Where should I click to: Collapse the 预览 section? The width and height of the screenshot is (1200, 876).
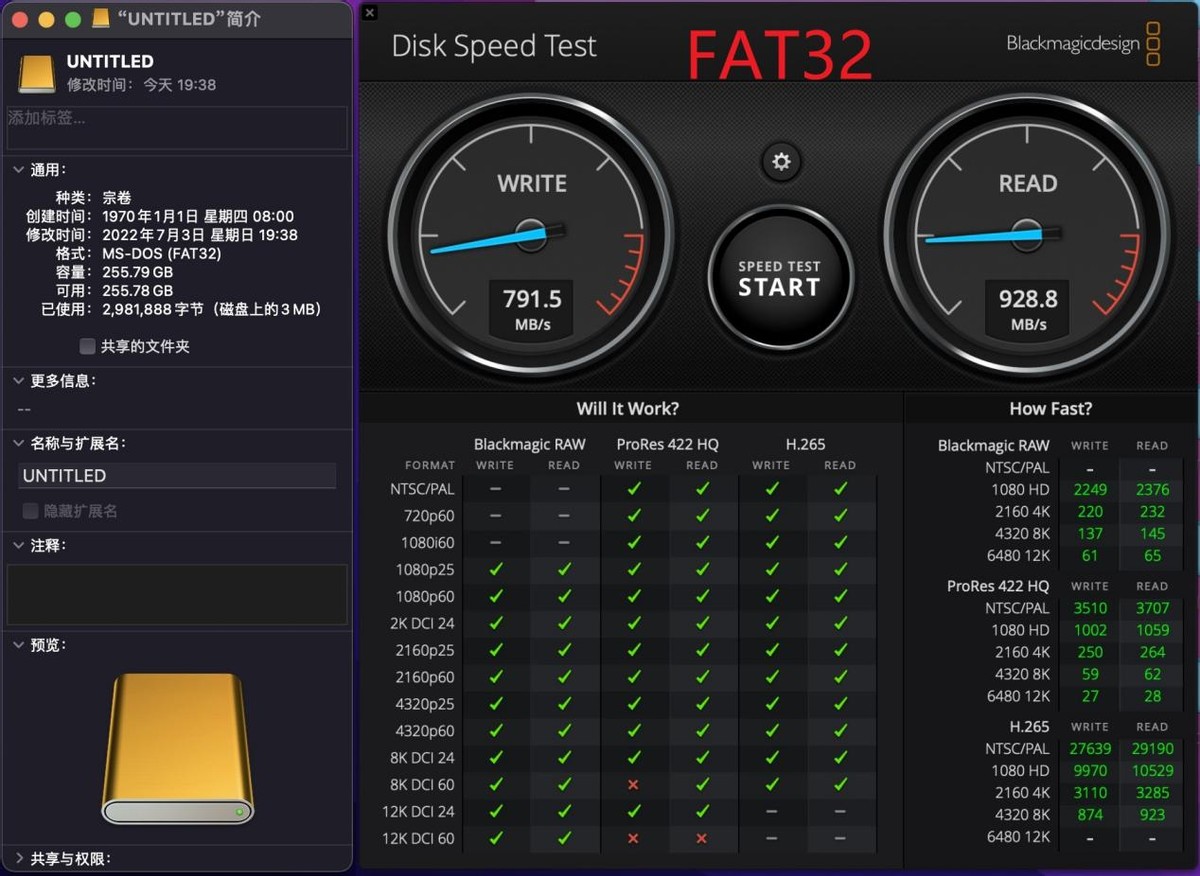pos(17,646)
